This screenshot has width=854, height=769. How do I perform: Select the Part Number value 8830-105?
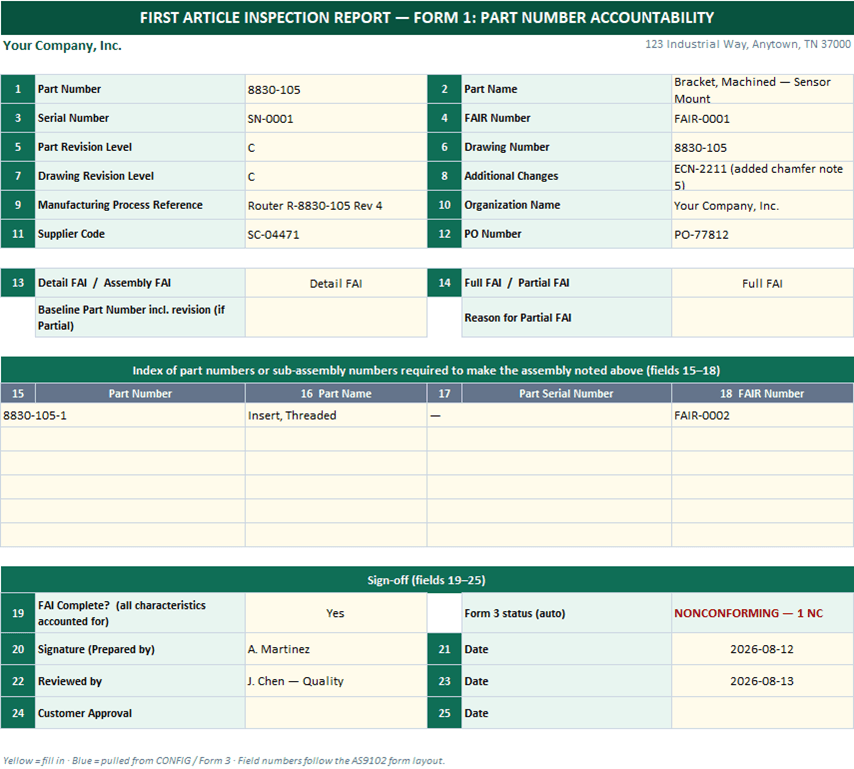tap(336, 89)
